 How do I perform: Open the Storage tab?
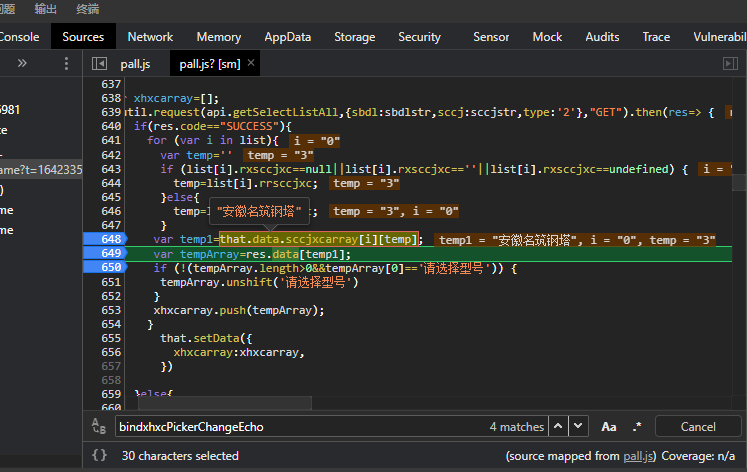[x=354, y=37]
